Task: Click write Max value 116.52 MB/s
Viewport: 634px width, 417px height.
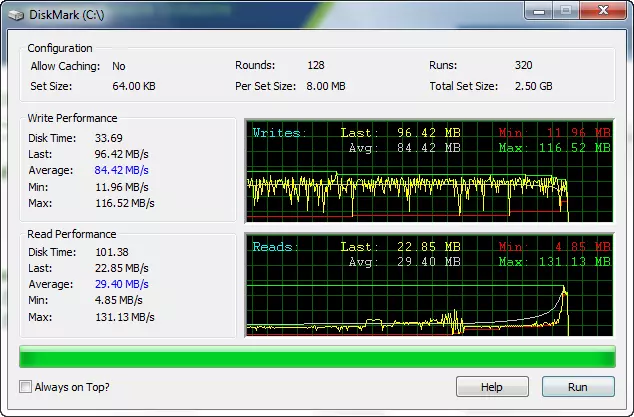Action: tap(125, 203)
